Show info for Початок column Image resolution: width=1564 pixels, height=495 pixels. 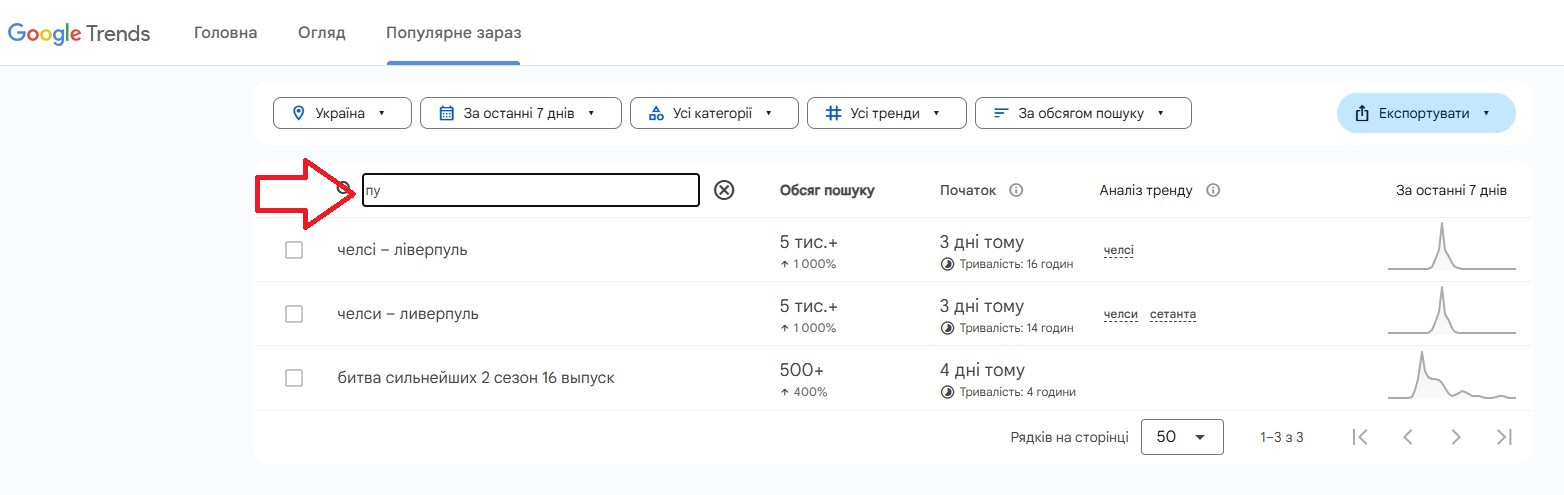click(1016, 190)
